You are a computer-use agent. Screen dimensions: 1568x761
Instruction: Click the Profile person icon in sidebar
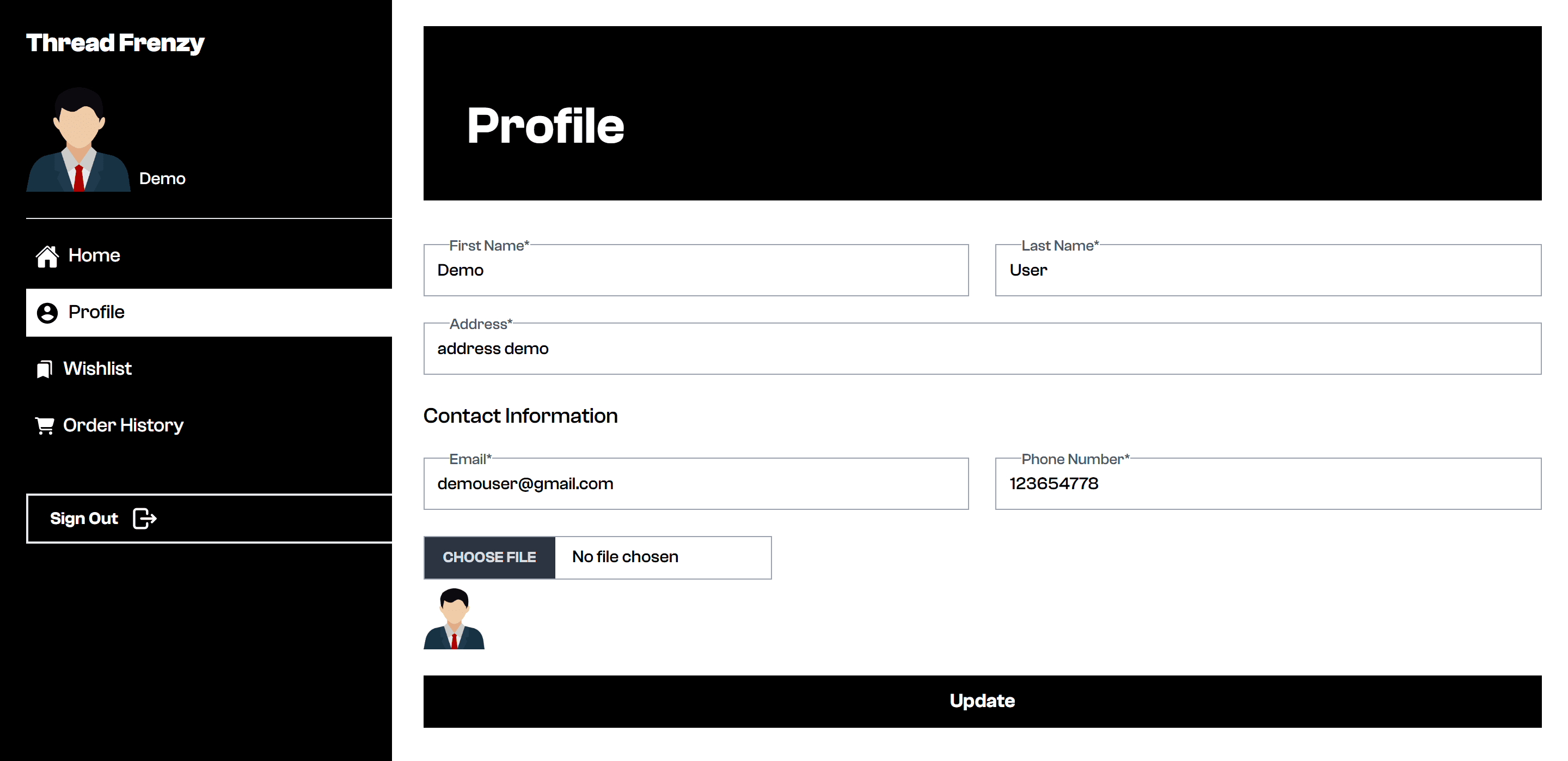pyautogui.click(x=47, y=313)
